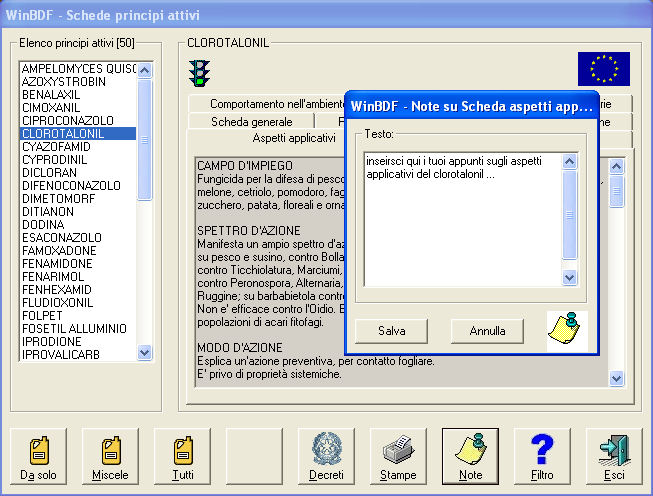
Task: Select FENARIMOL in the list
Action: [78, 277]
